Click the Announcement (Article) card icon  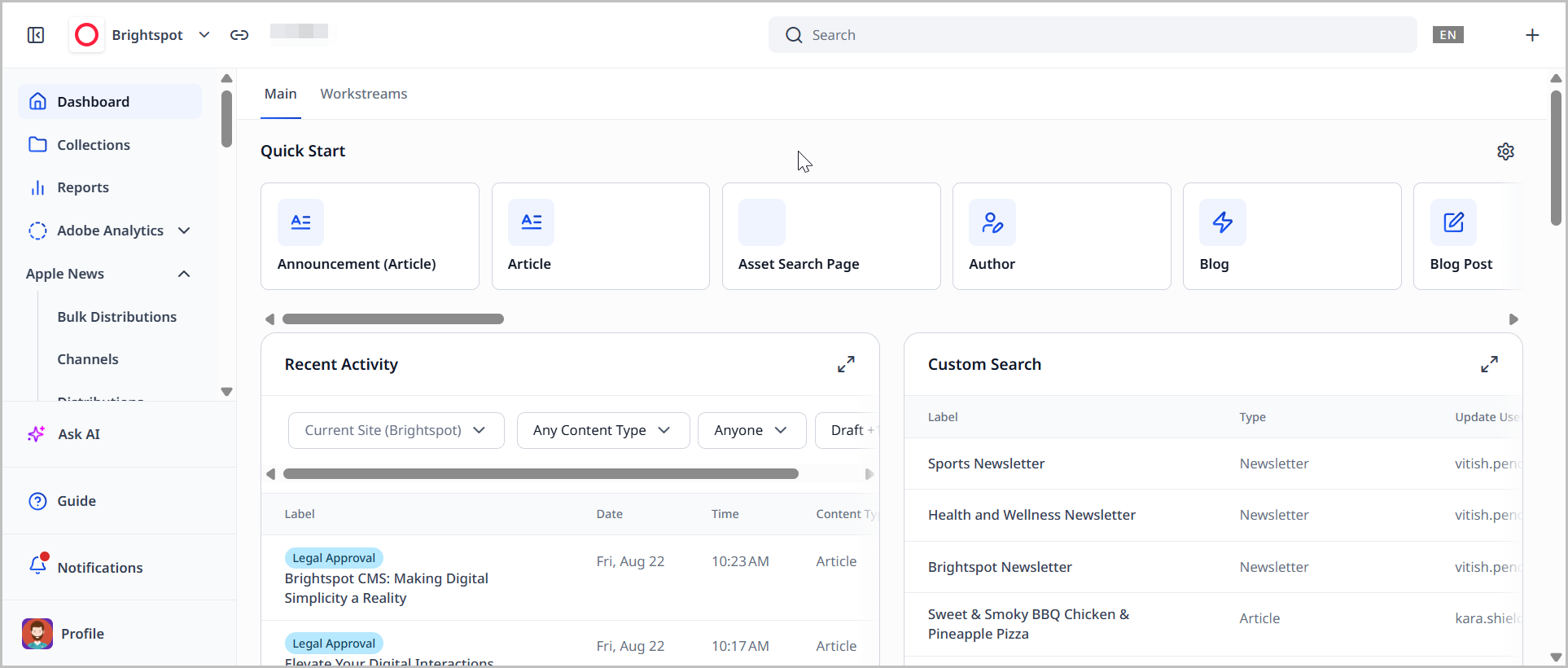(301, 222)
